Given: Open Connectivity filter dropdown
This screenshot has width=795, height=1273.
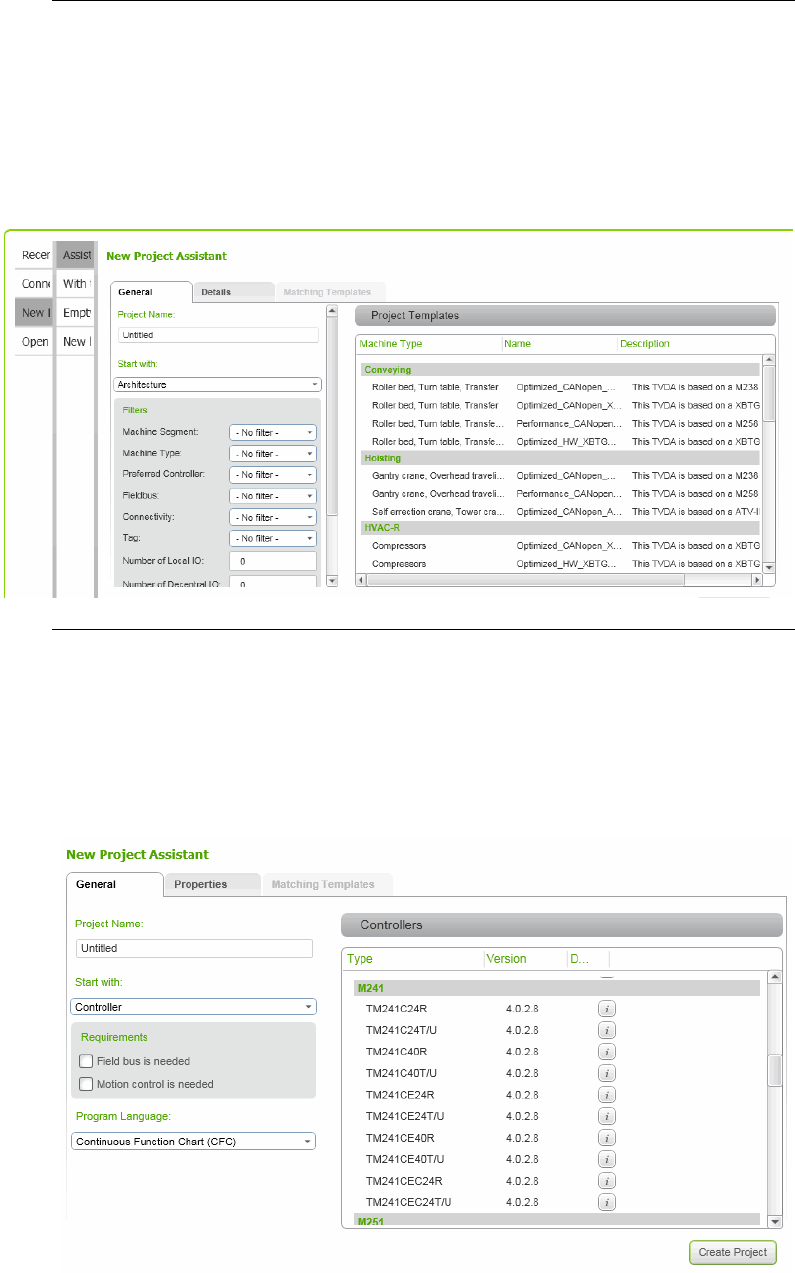Looking at the screenshot, I should (273, 517).
